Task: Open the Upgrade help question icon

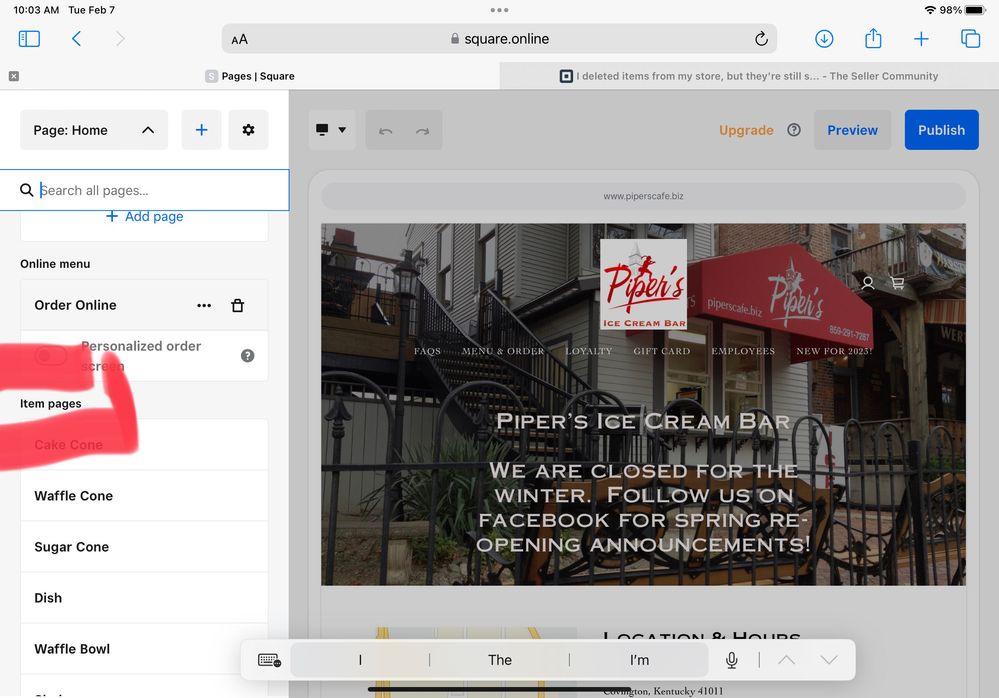Action: [x=794, y=130]
